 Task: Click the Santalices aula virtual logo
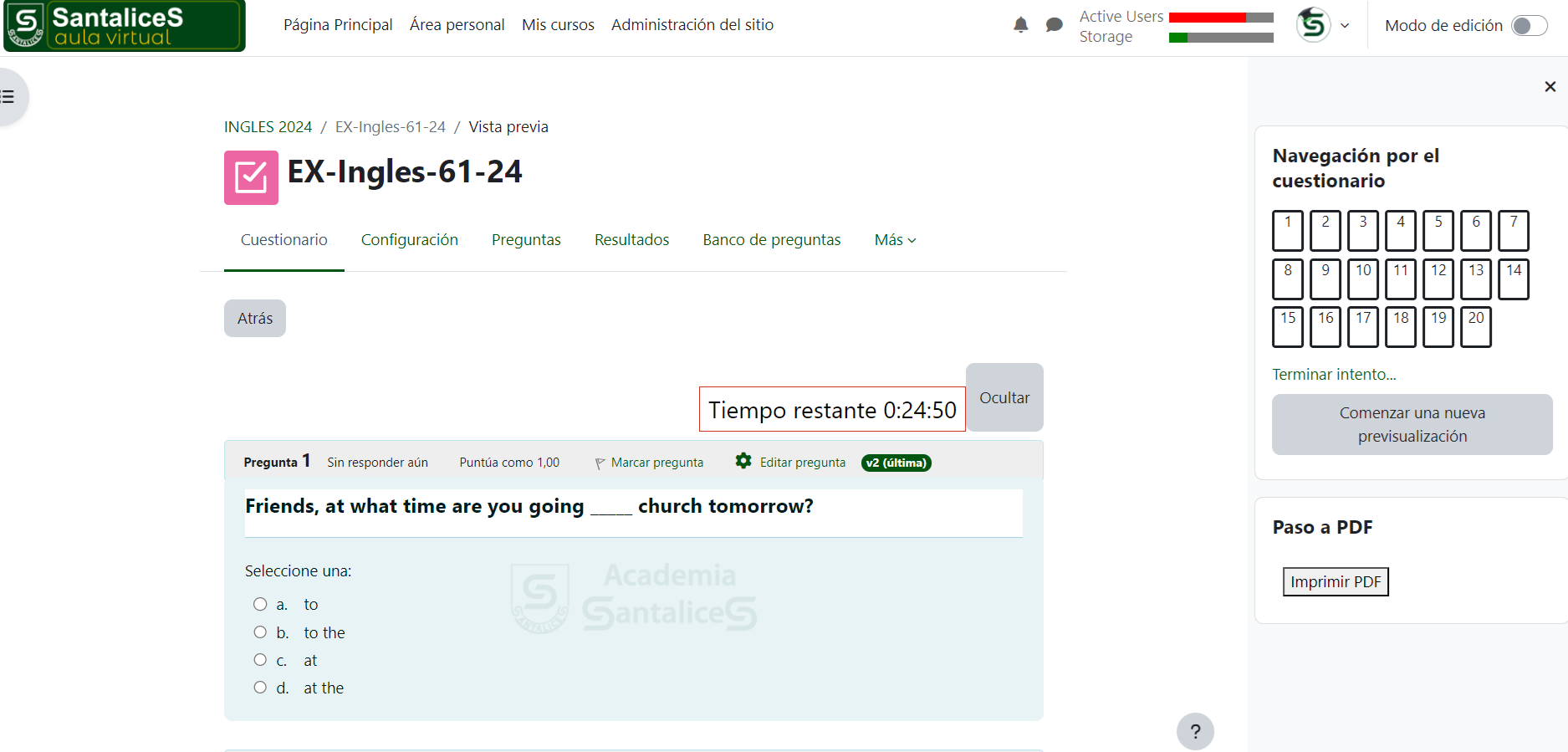125,26
